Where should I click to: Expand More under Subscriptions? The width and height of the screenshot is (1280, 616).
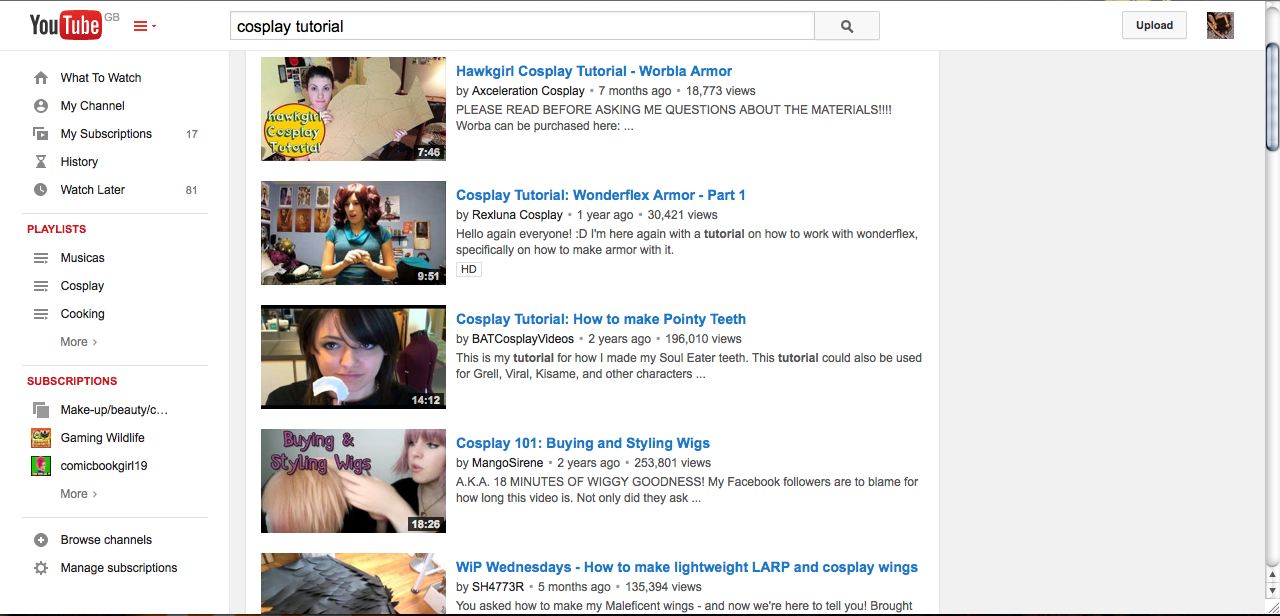click(79, 494)
